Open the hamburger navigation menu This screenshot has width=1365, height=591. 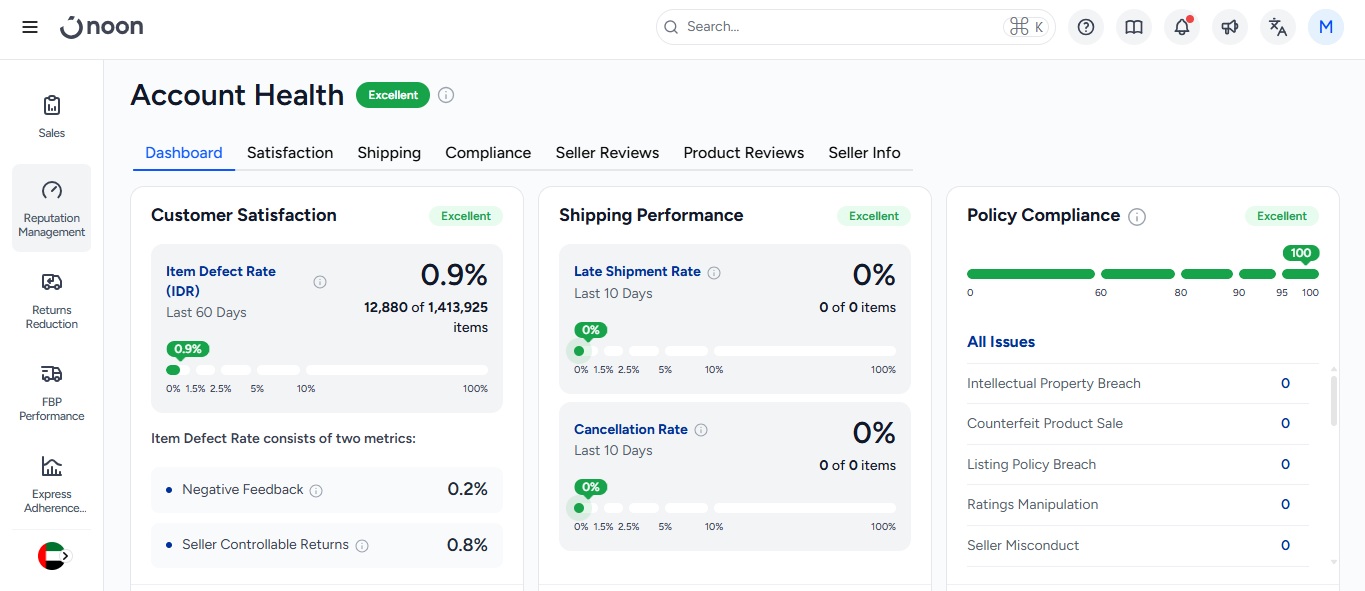(x=30, y=27)
